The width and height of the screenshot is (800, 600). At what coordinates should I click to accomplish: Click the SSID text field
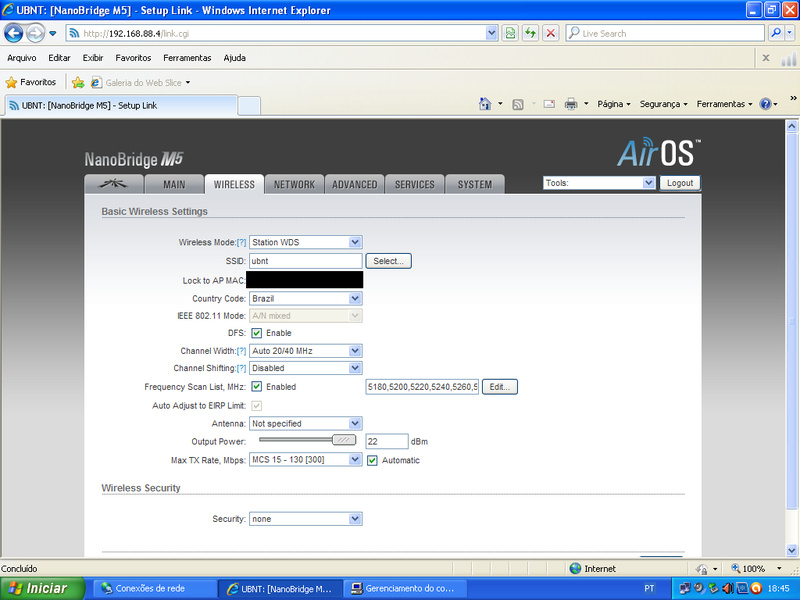(x=306, y=261)
